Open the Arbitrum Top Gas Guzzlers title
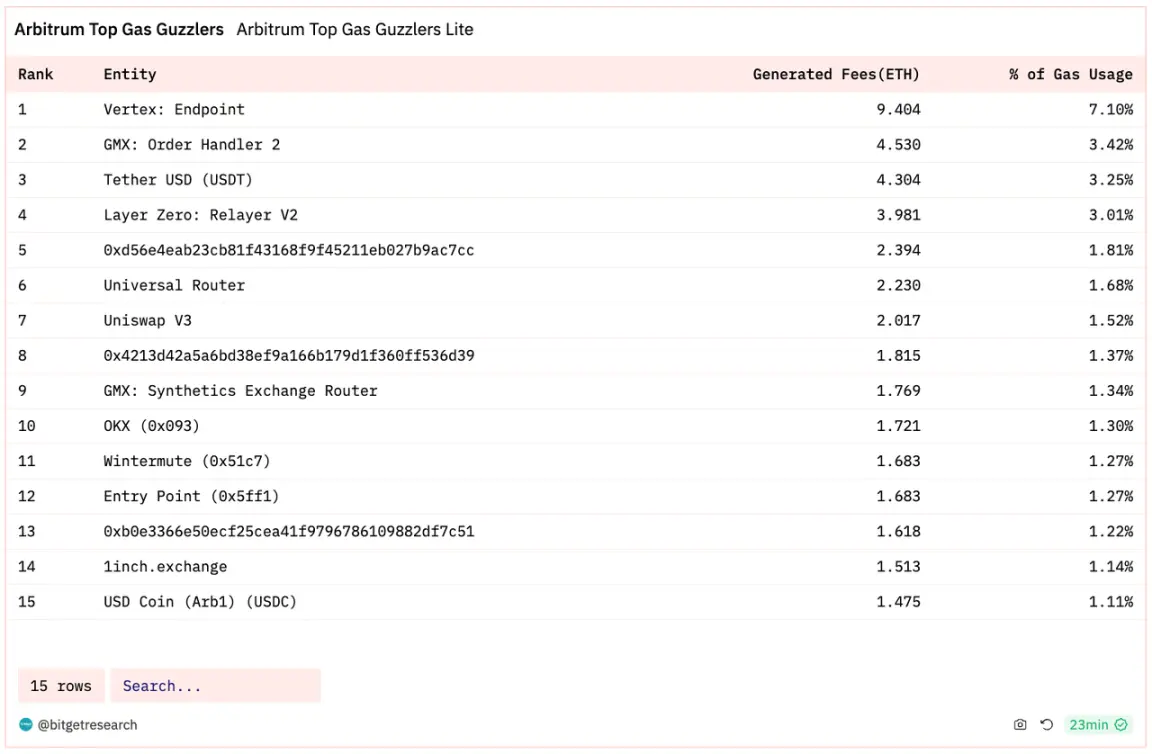Screen dimensions: 1152x754 119,30
